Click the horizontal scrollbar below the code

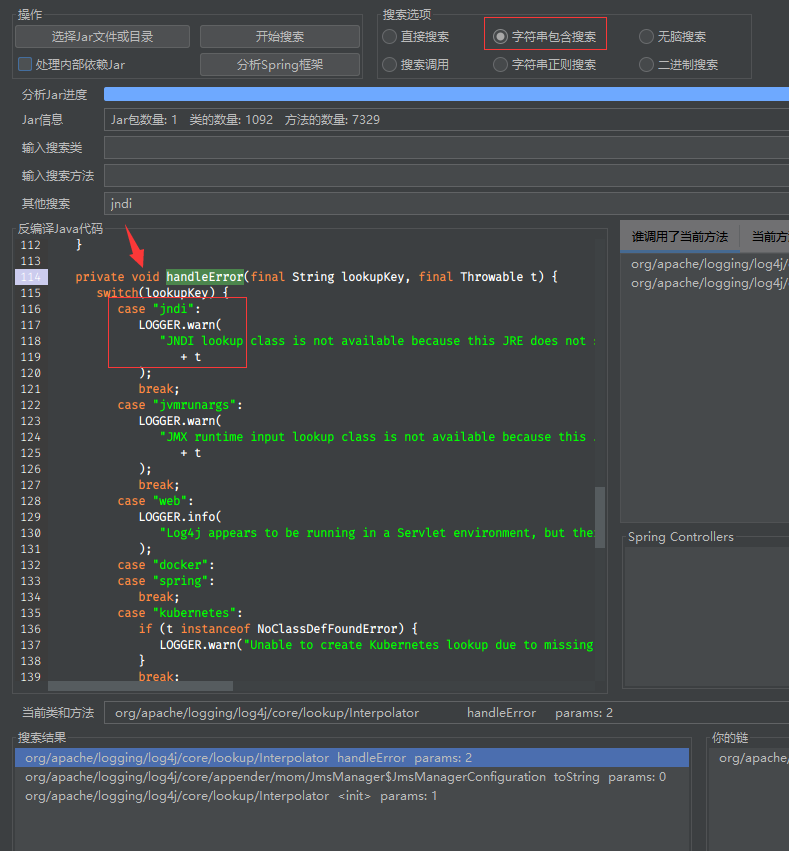point(140,686)
